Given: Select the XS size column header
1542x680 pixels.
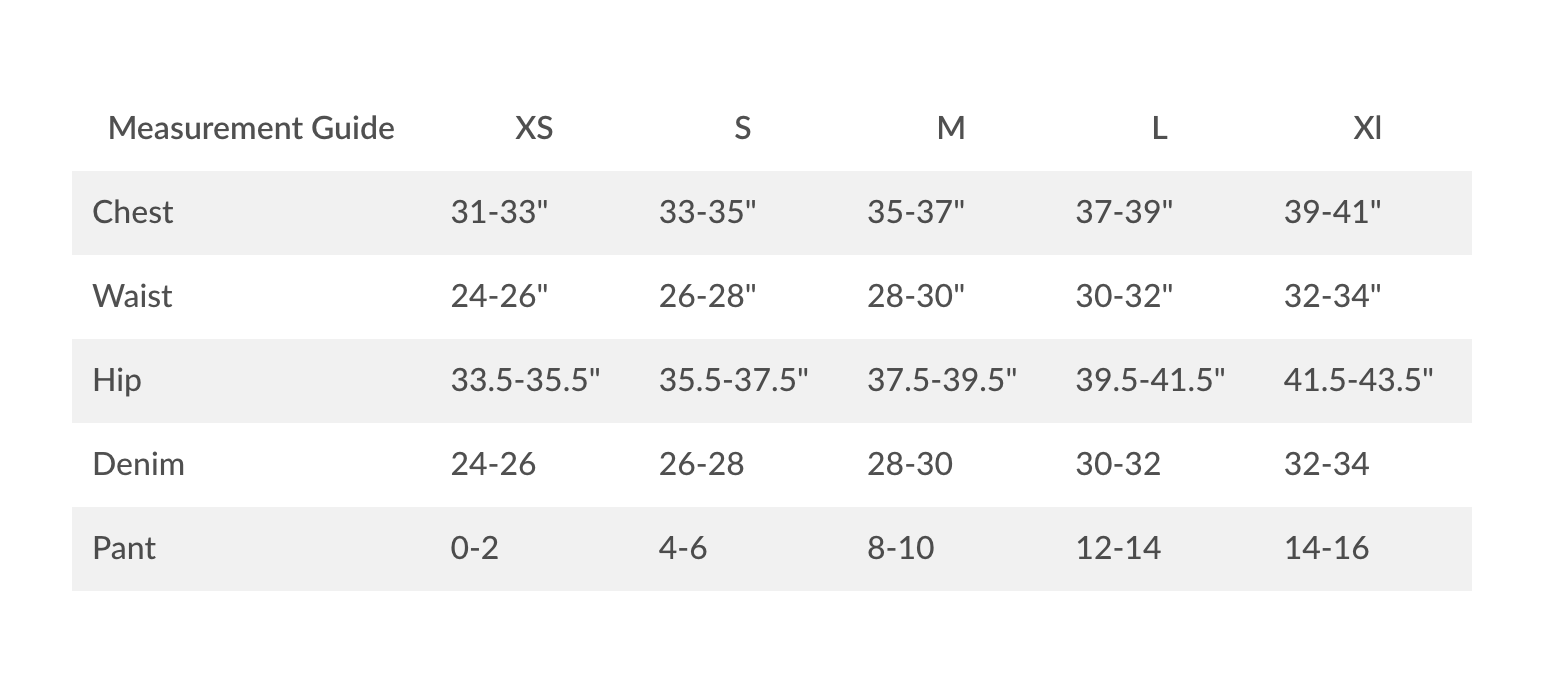Looking at the screenshot, I should coord(534,128).
